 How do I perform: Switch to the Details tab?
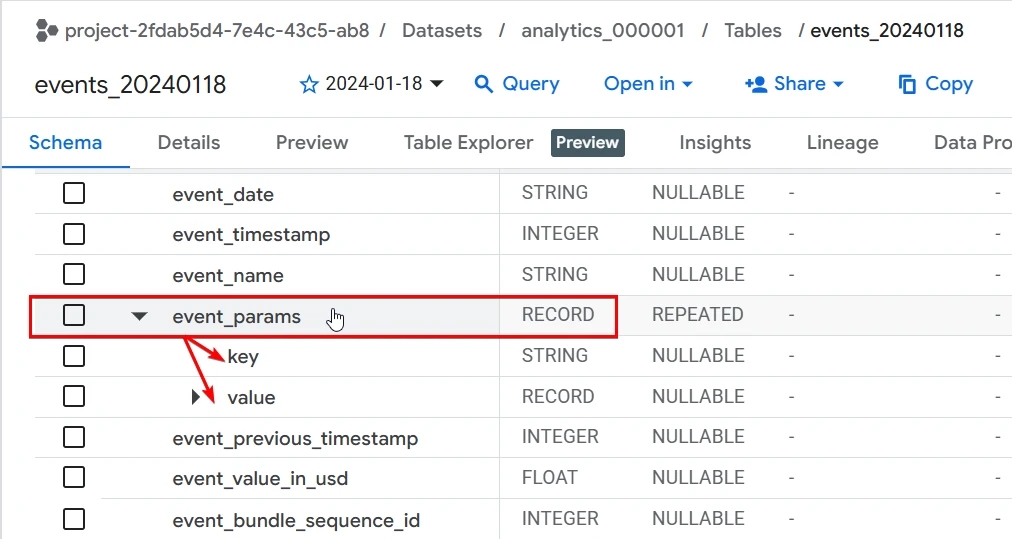point(189,143)
